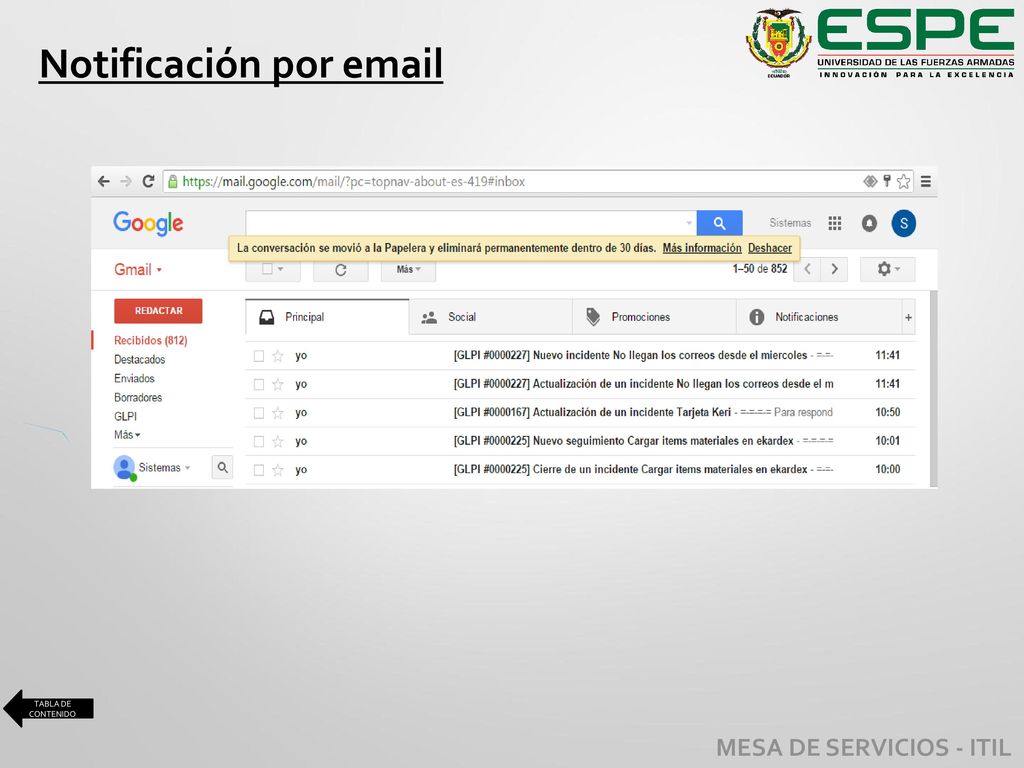Go to the next page of messages

point(834,269)
